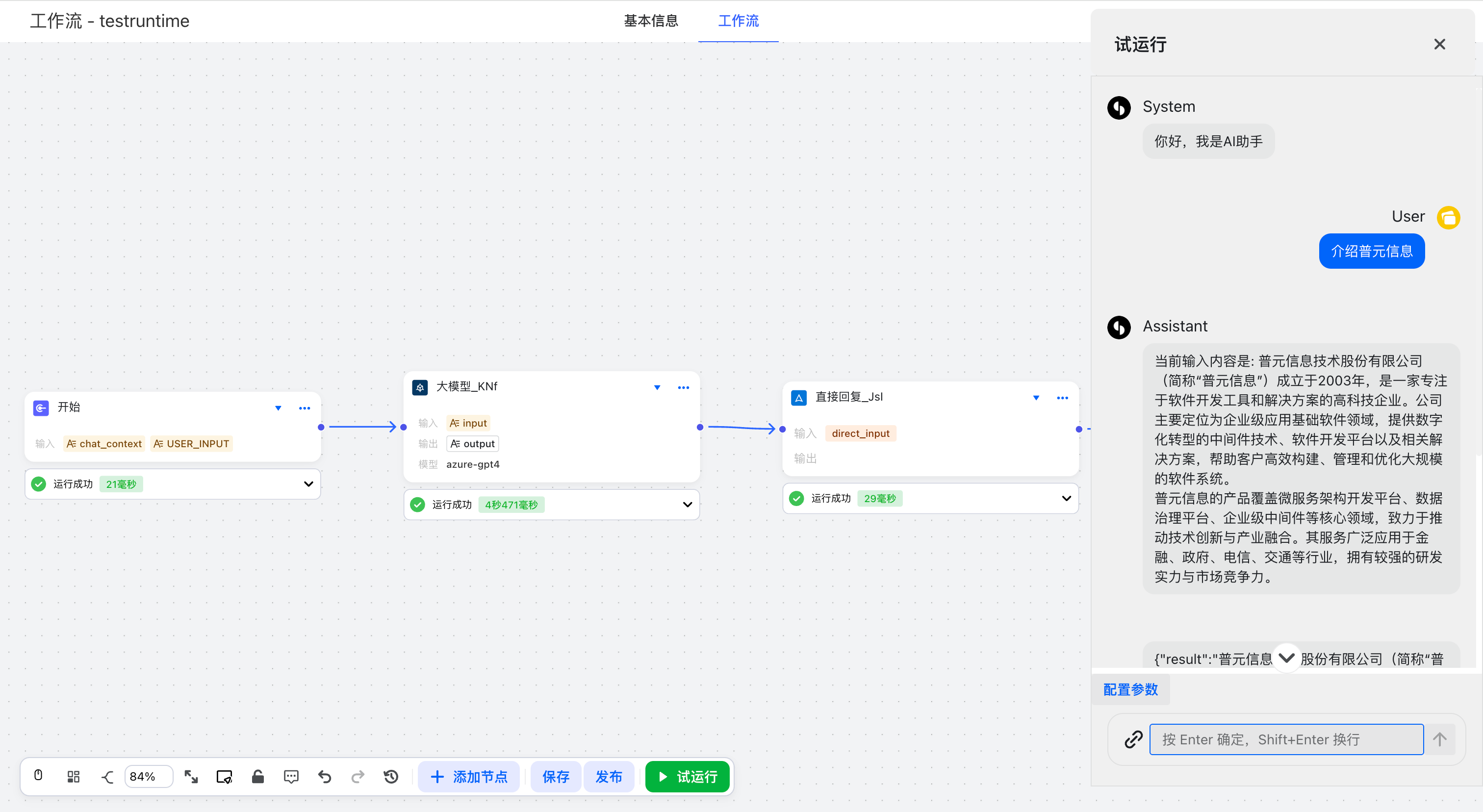The width and height of the screenshot is (1483, 812).
Task: Click the send arrow button in chat
Action: coord(1439,739)
